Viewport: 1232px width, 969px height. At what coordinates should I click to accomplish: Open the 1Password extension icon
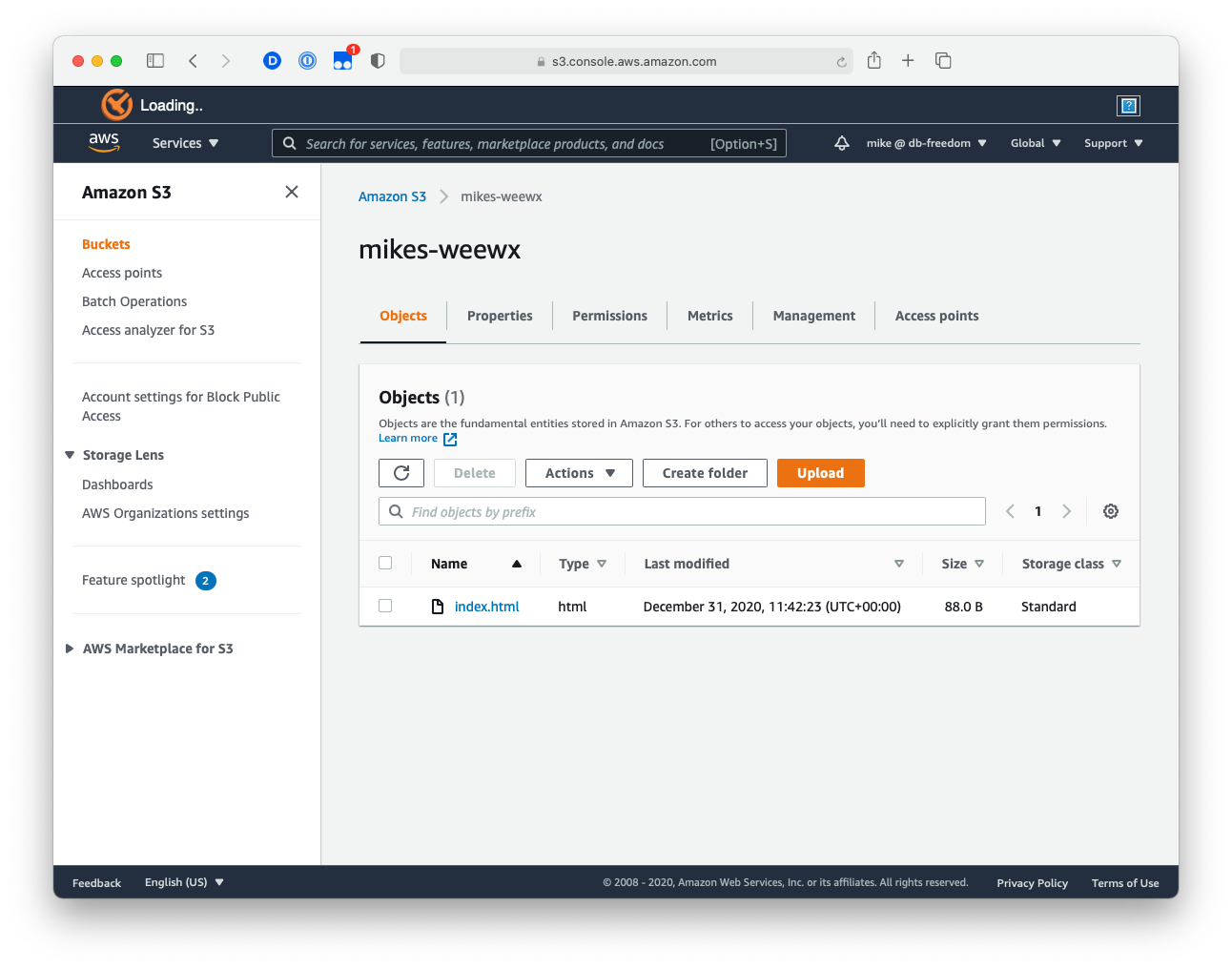click(308, 61)
